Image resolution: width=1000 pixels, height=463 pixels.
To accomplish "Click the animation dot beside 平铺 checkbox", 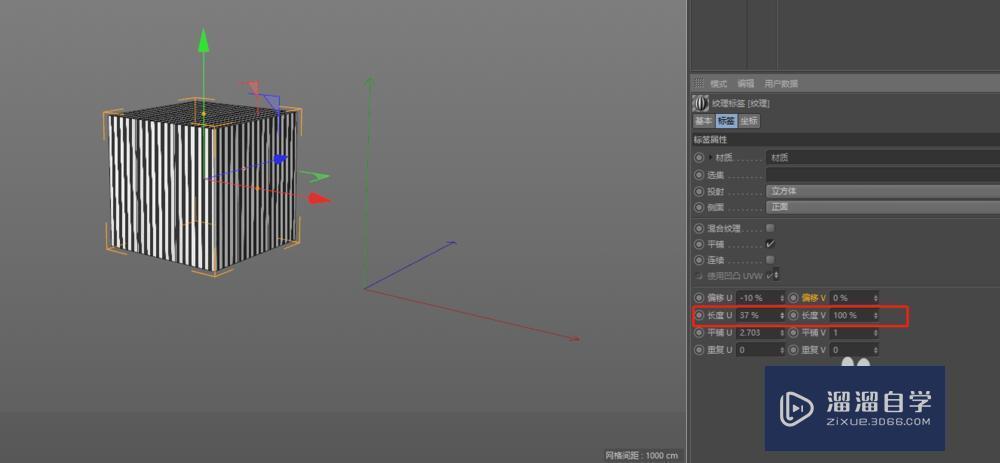I will point(699,244).
